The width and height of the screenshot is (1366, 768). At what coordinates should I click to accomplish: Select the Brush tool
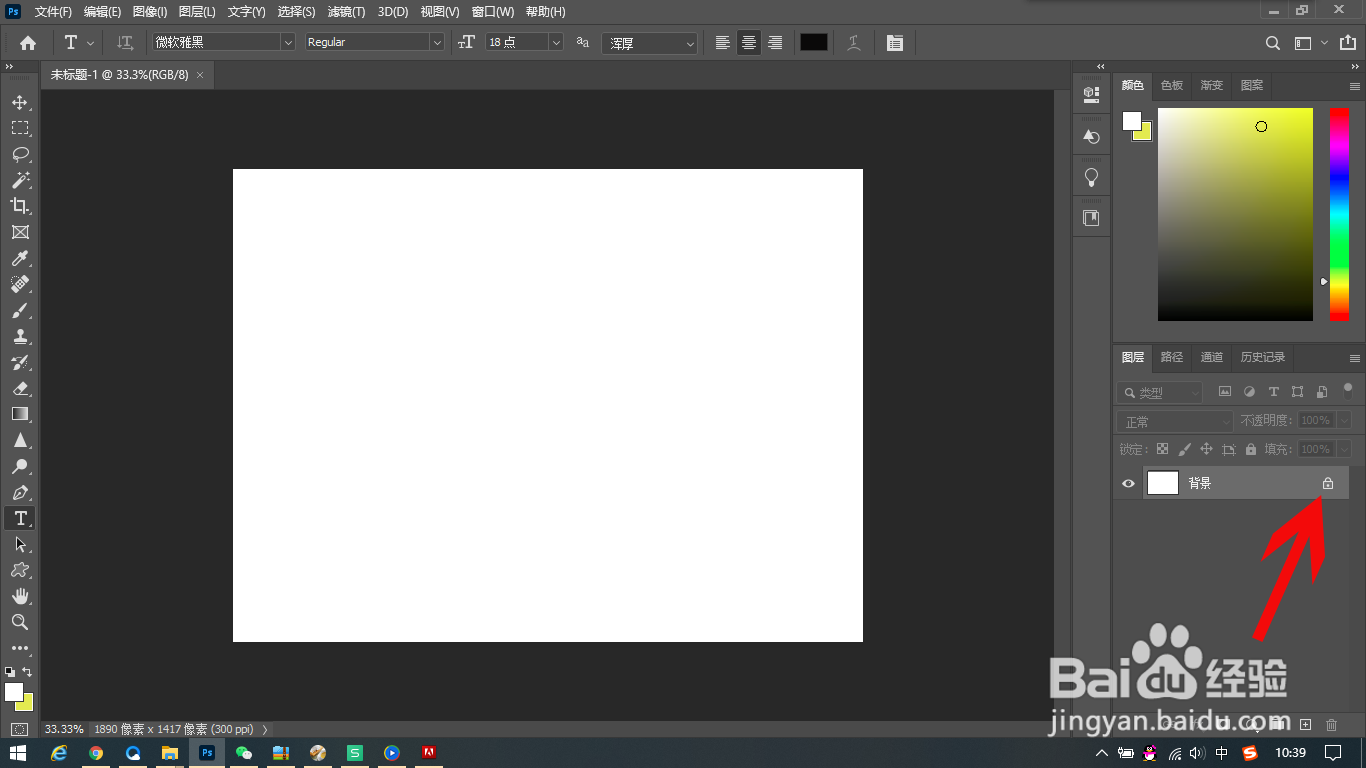[20, 310]
